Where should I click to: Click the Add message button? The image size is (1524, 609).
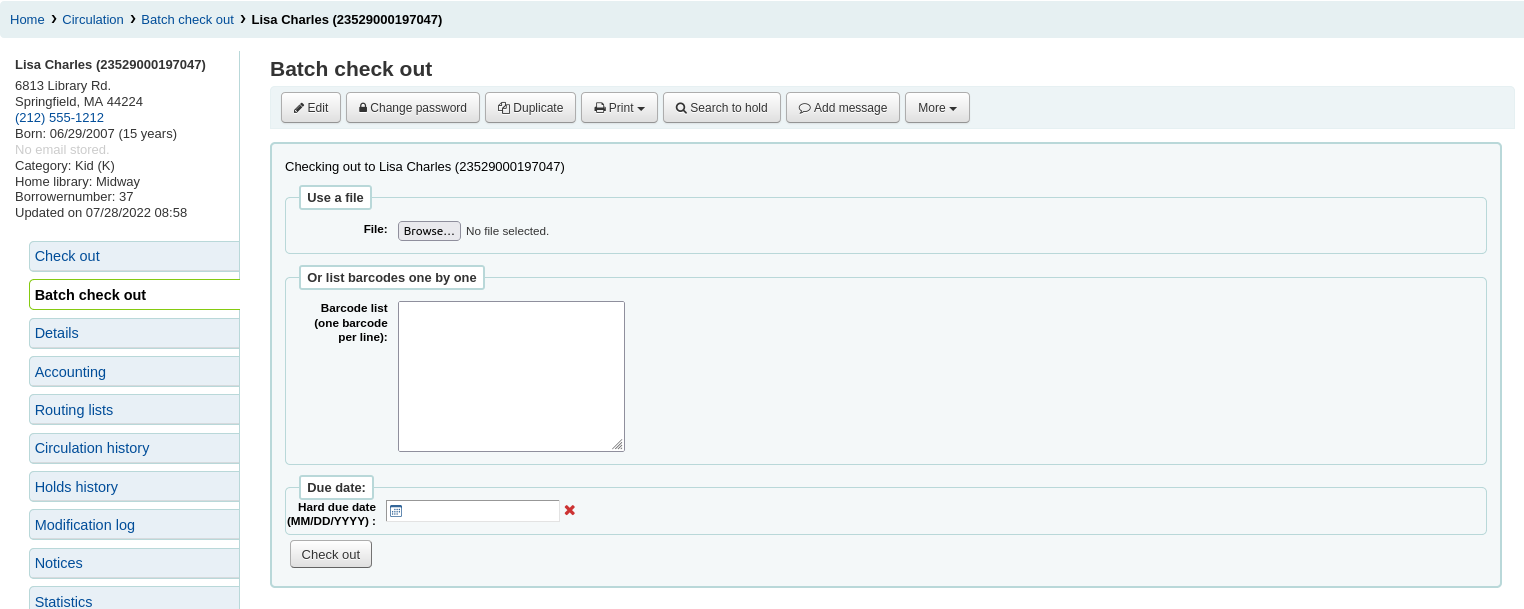coord(843,108)
